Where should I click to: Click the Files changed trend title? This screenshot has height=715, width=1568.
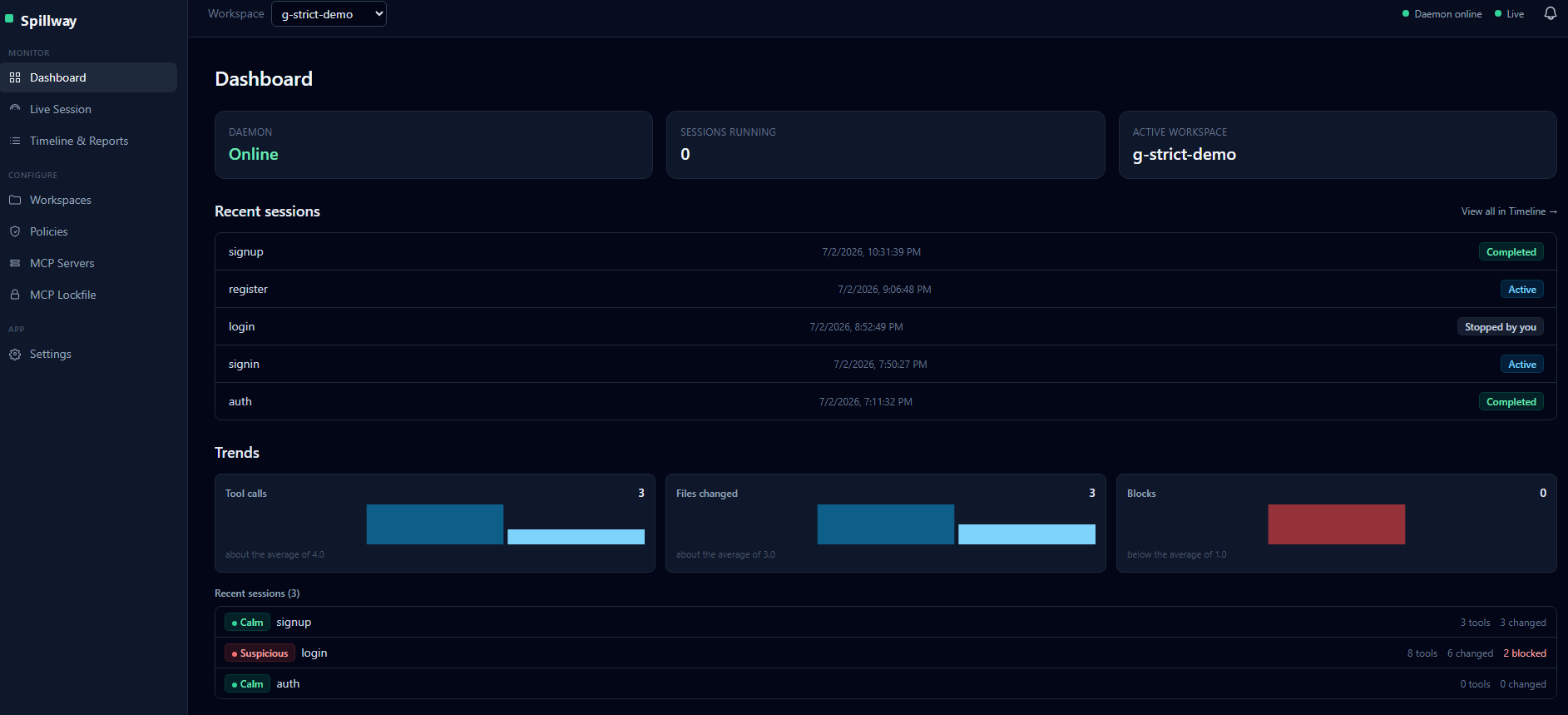pyautogui.click(x=707, y=494)
